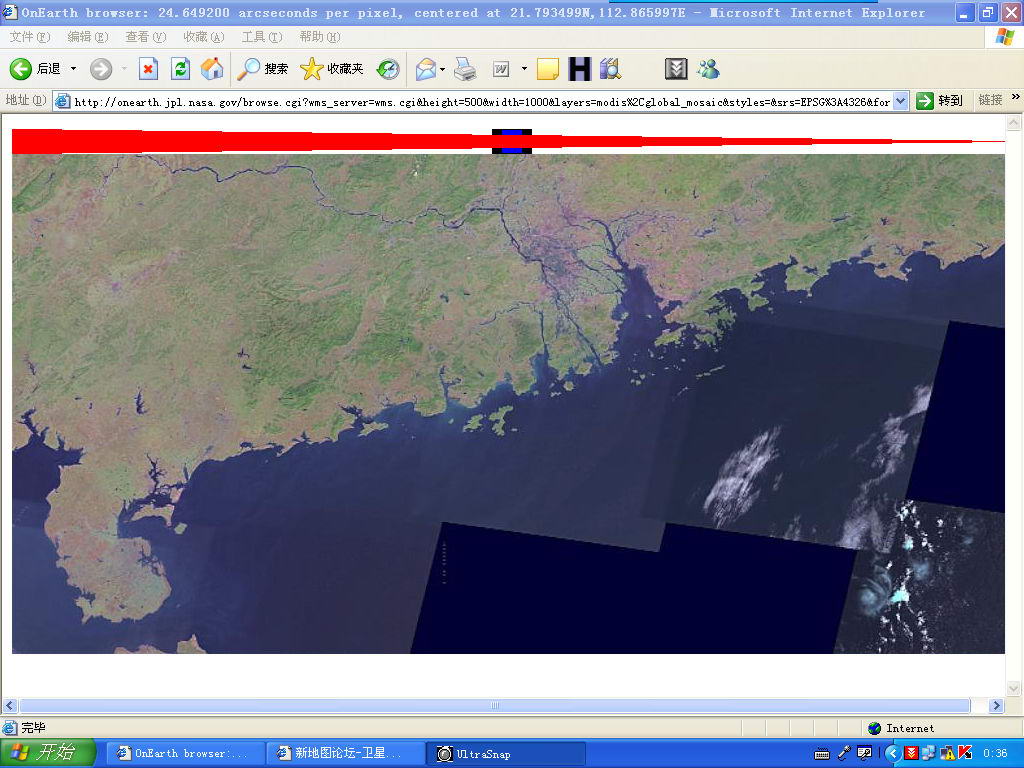1024x768 pixels.
Task: Click in the address bar URL field
Action: [x=480, y=101]
